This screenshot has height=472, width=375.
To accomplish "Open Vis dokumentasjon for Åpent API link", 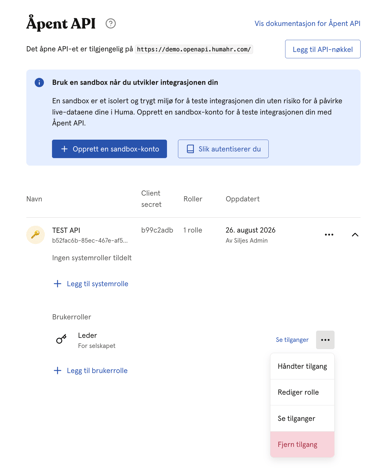I will pos(307,24).
